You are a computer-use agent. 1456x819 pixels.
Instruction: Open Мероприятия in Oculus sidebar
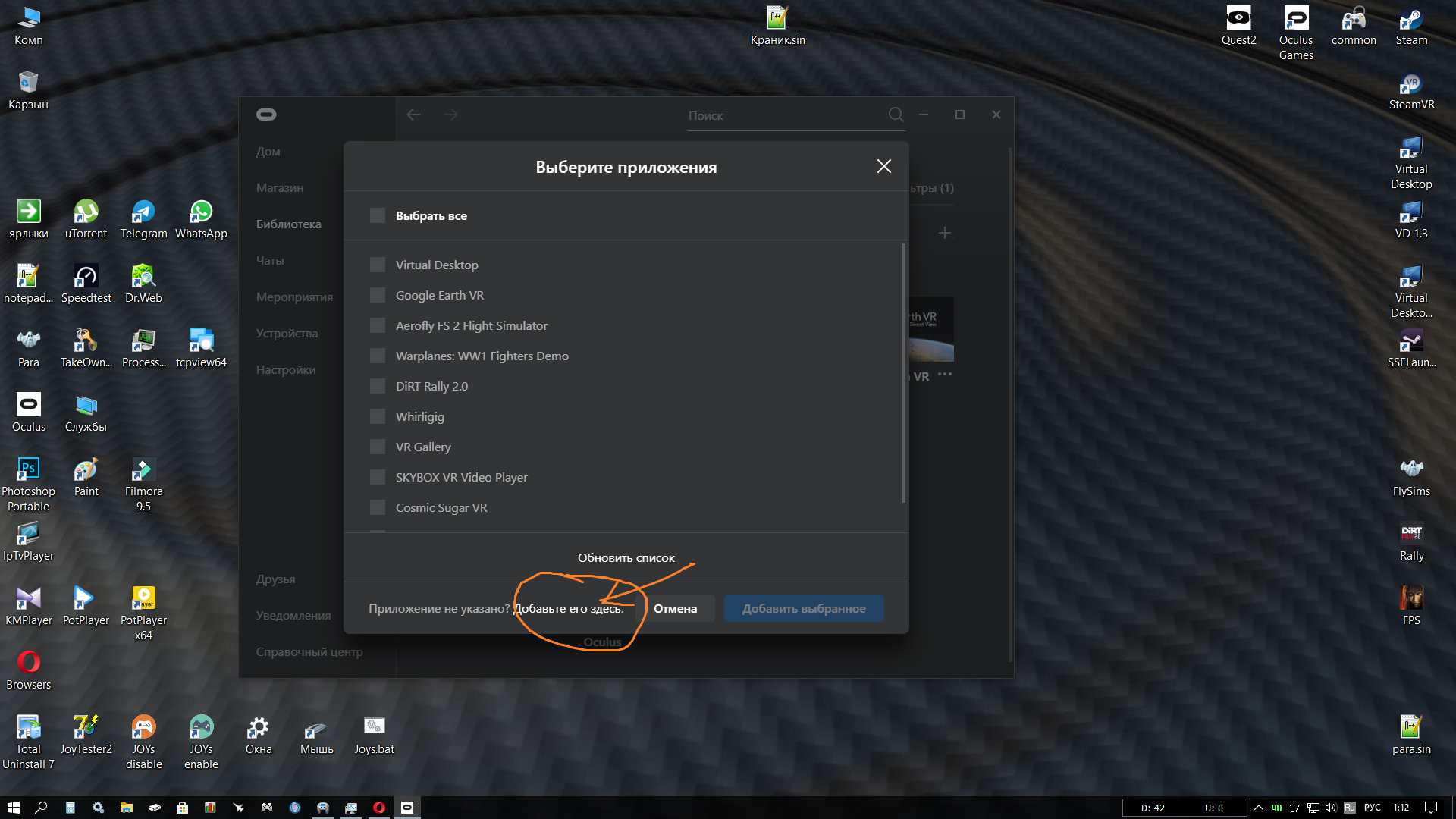(x=294, y=297)
